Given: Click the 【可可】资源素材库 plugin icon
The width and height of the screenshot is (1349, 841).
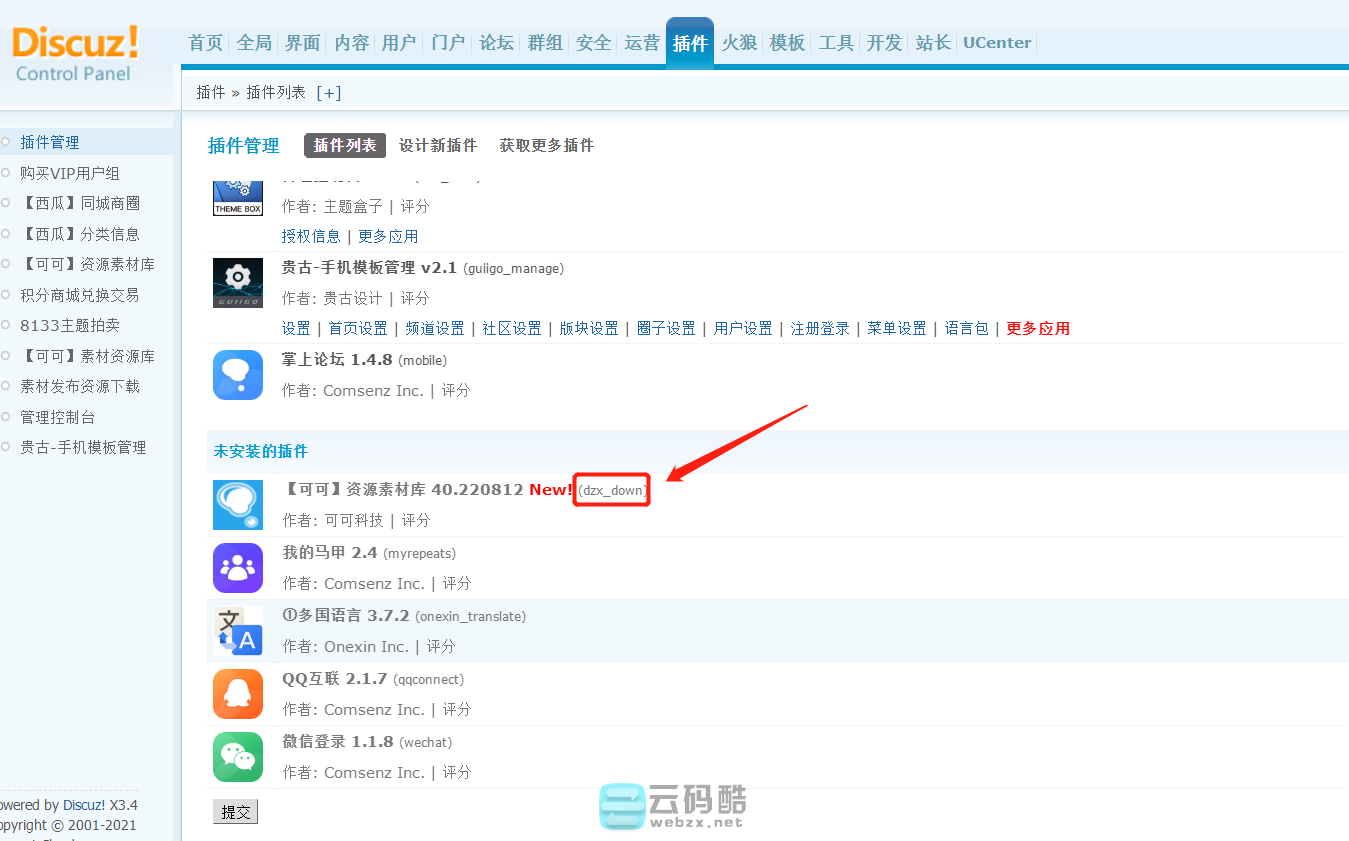Looking at the screenshot, I should [238, 505].
